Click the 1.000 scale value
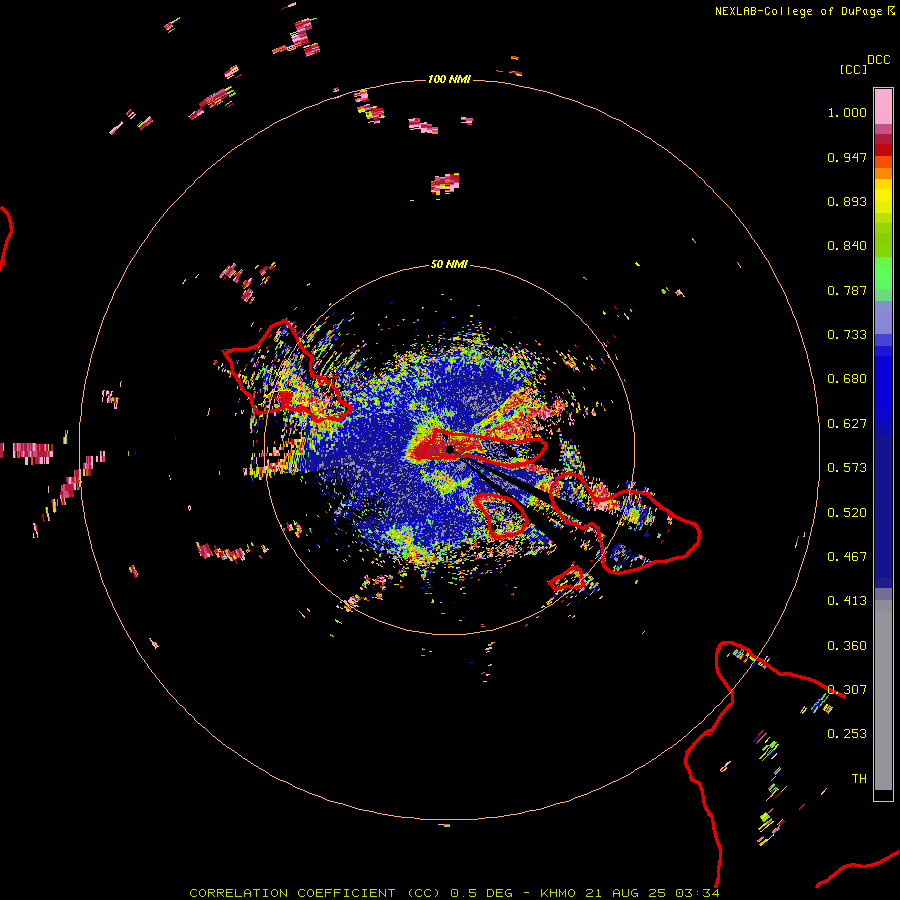Screen dimensions: 900x900 click(847, 112)
